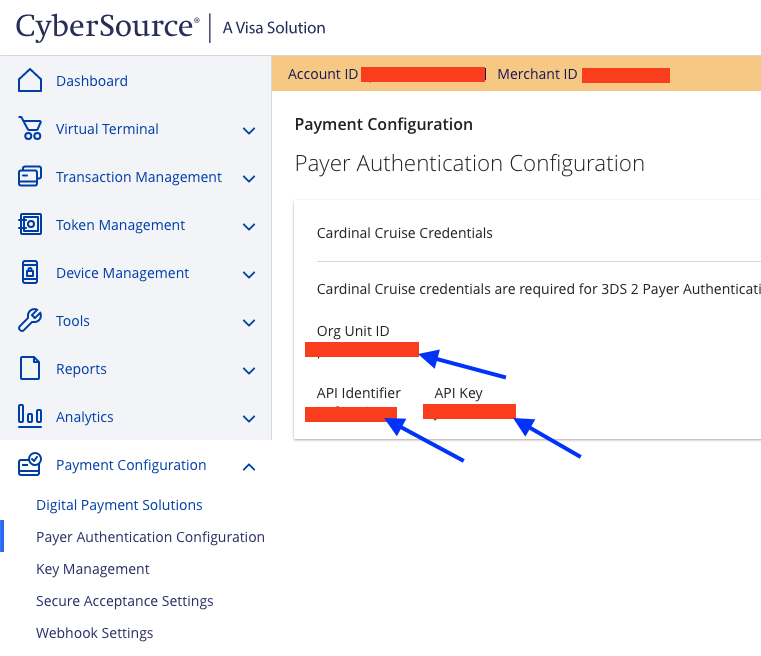Expand the Analytics menu chevron
The height and width of the screenshot is (656, 761).
coord(249,418)
